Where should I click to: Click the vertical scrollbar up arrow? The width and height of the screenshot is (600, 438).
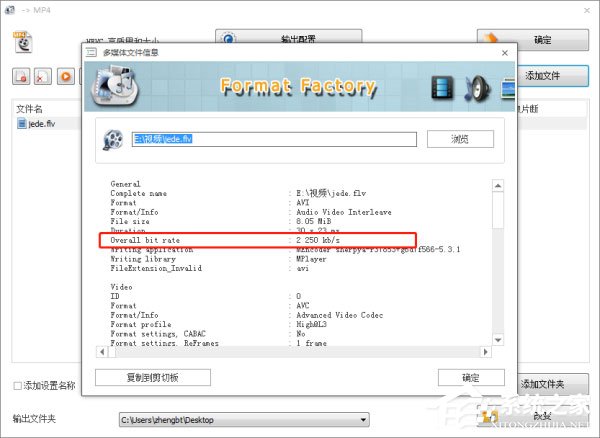(x=498, y=186)
